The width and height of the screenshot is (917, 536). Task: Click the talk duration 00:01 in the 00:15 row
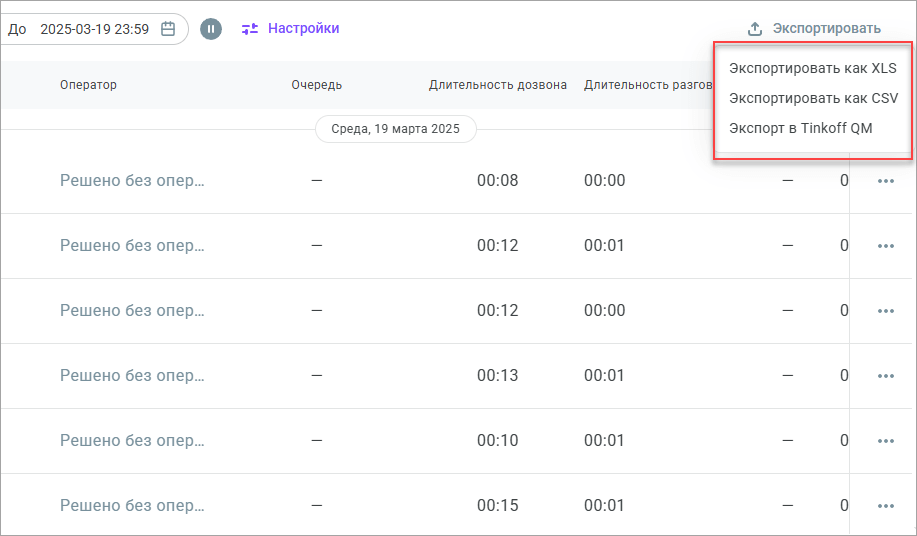point(604,505)
